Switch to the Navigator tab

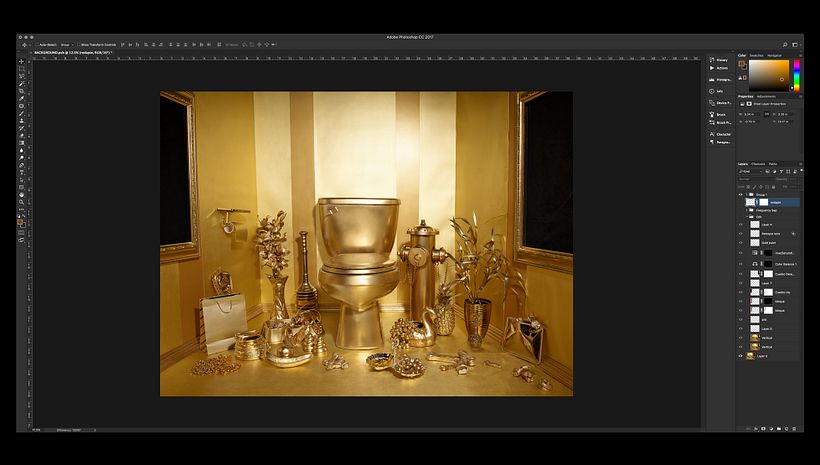775,55
